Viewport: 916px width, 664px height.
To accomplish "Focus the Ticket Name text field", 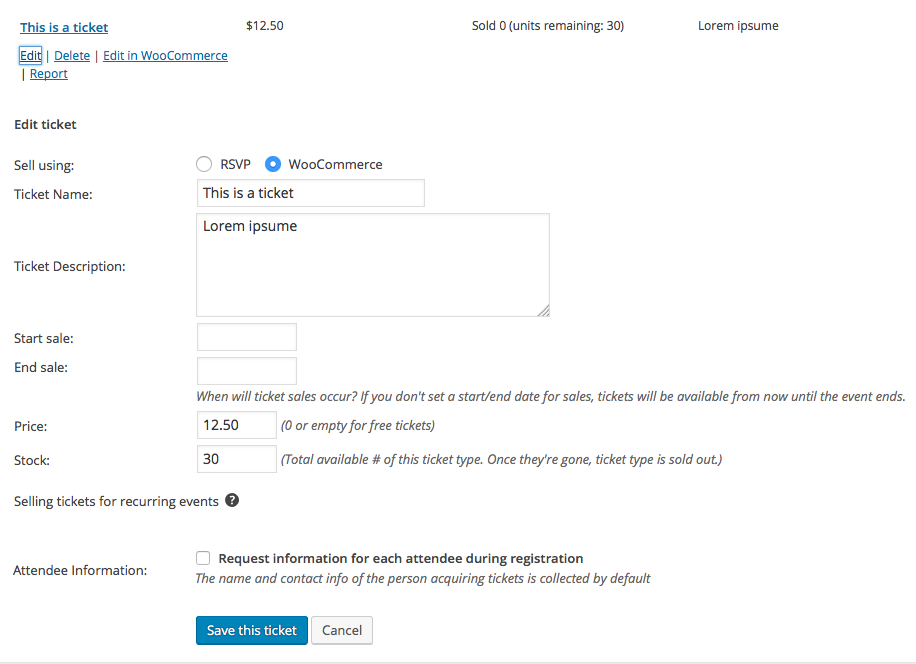I will (x=310, y=193).
